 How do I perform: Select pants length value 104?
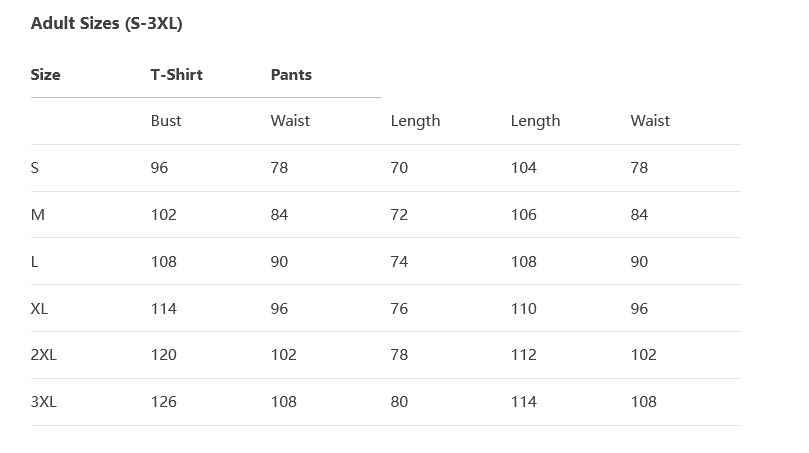pos(524,168)
